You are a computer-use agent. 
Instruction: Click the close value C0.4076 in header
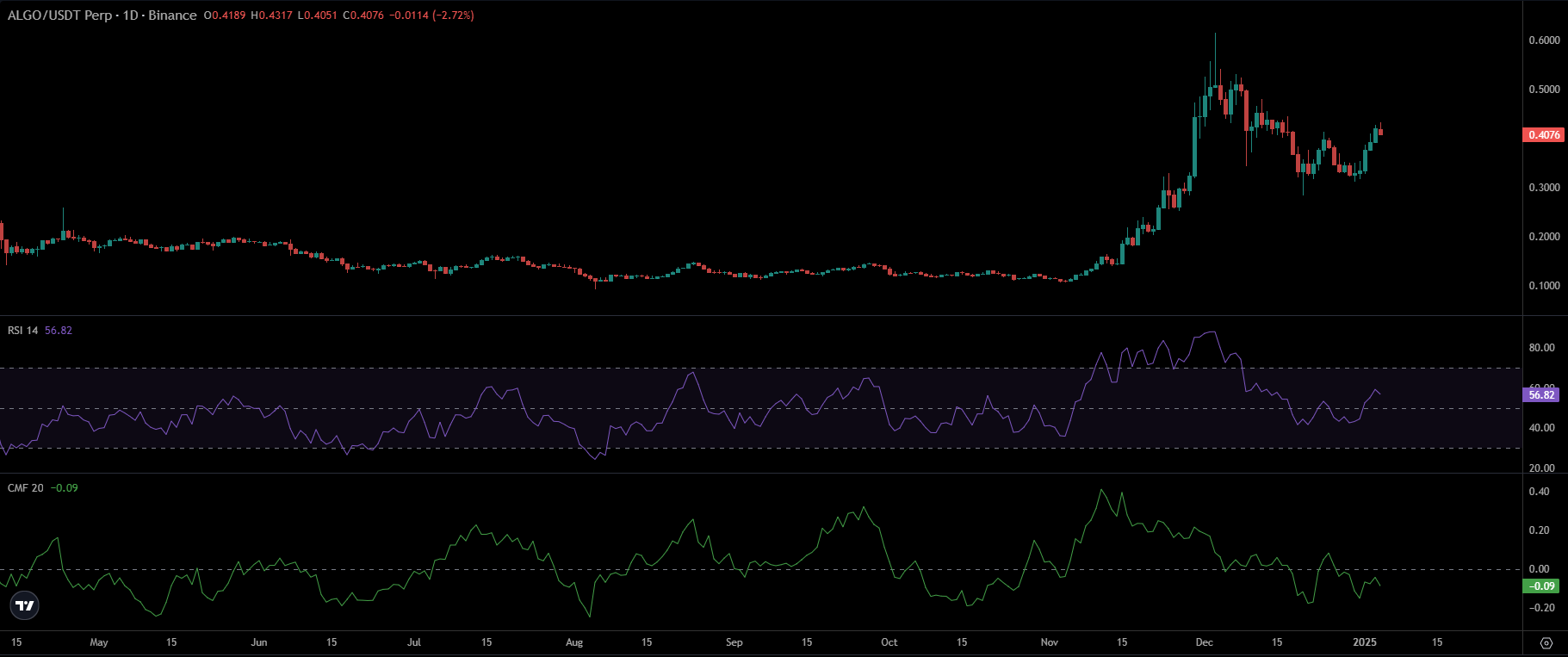click(x=363, y=15)
